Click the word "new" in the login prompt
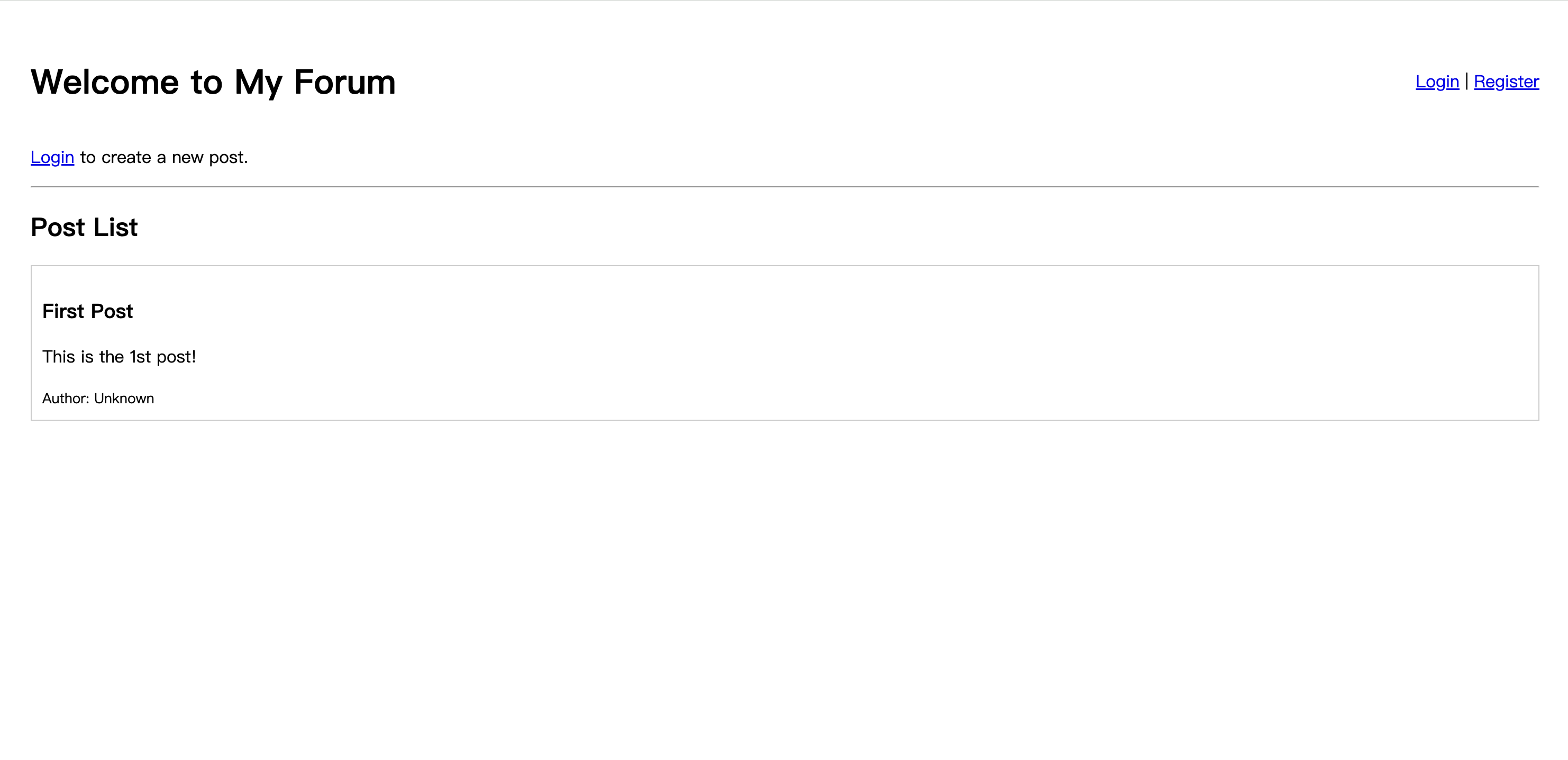 click(187, 158)
